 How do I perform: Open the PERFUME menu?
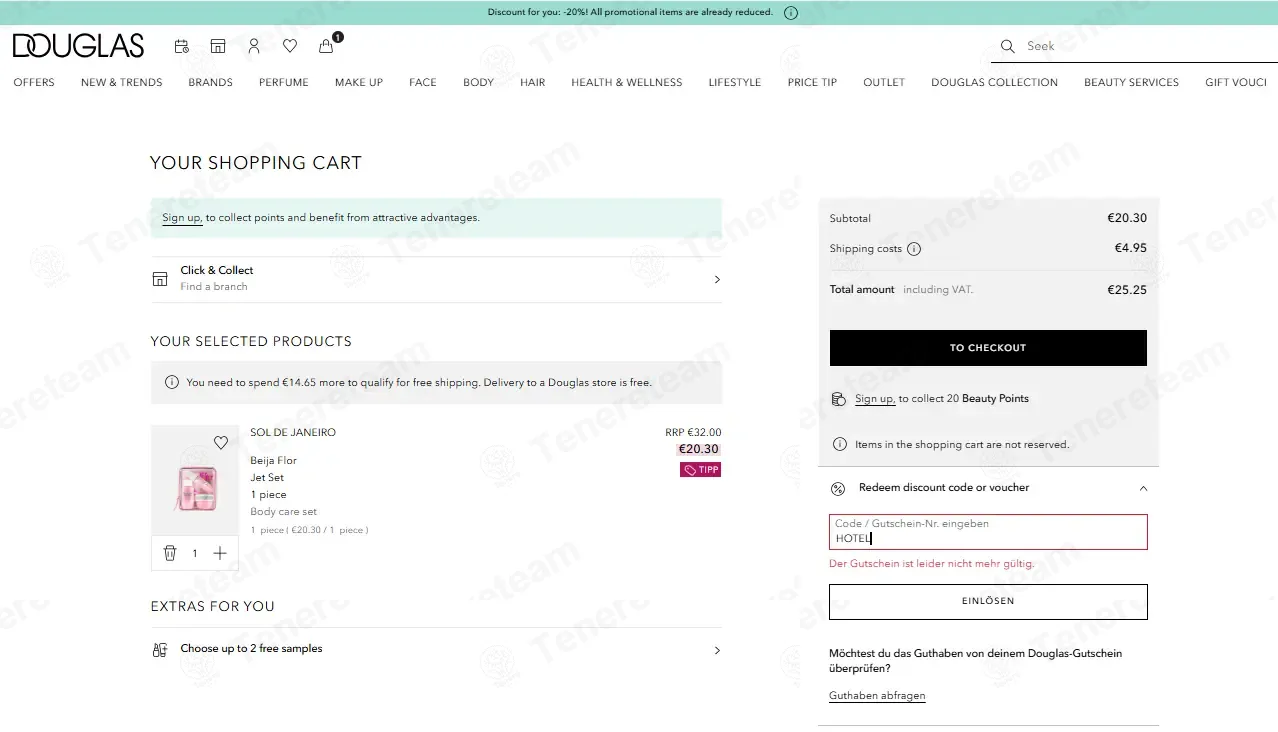pos(284,82)
